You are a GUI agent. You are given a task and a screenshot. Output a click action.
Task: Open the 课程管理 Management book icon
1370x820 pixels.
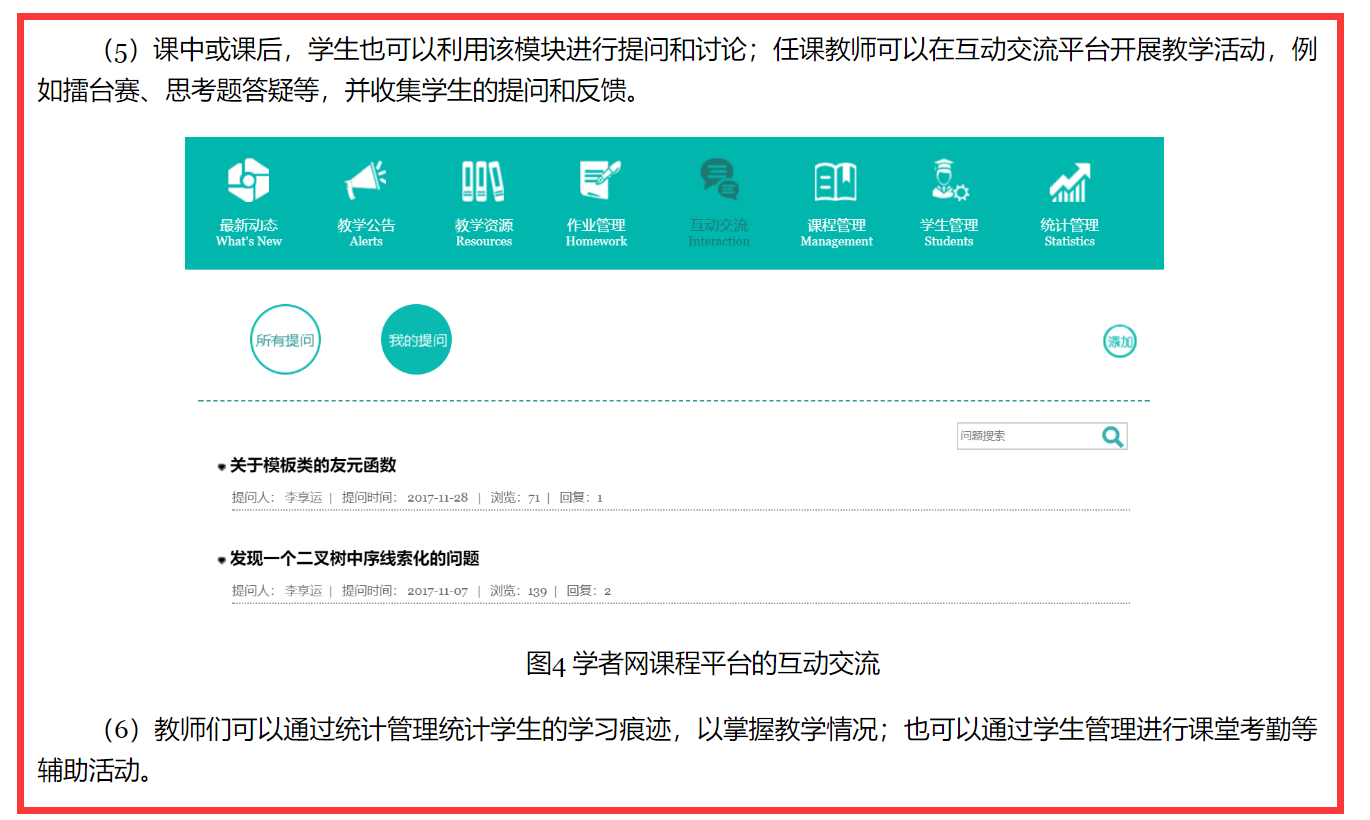tap(836, 181)
